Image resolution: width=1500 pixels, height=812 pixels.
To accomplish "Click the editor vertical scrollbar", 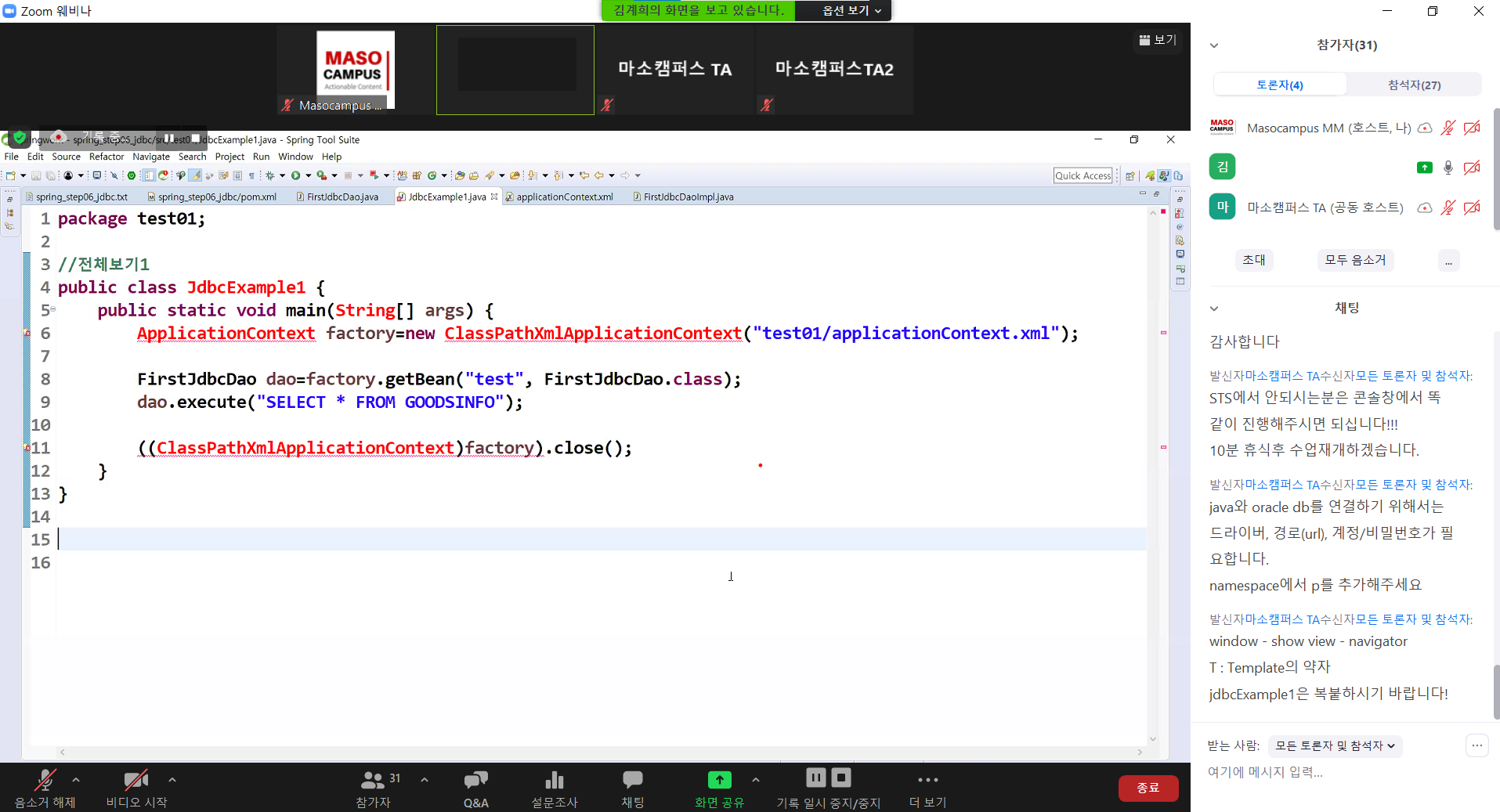I will click(1152, 470).
